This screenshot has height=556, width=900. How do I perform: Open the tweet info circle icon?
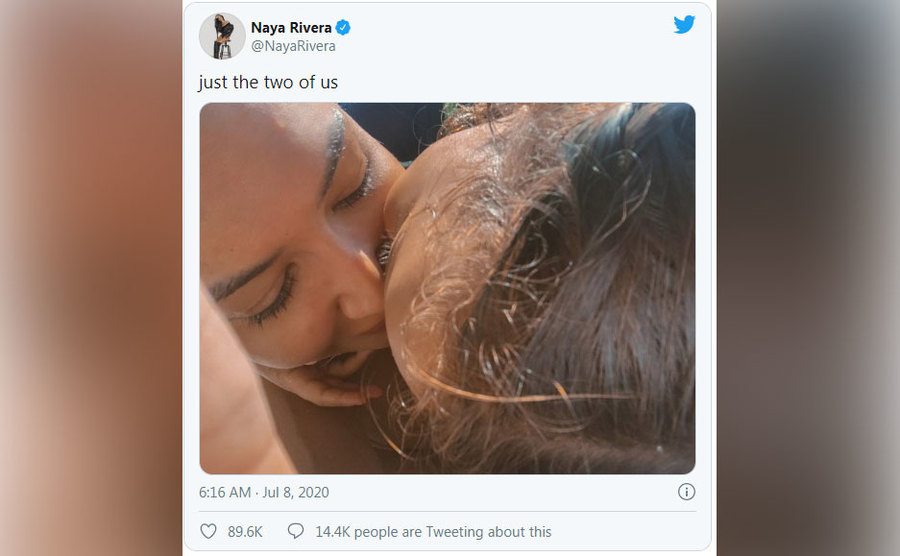pyautogui.click(x=686, y=492)
